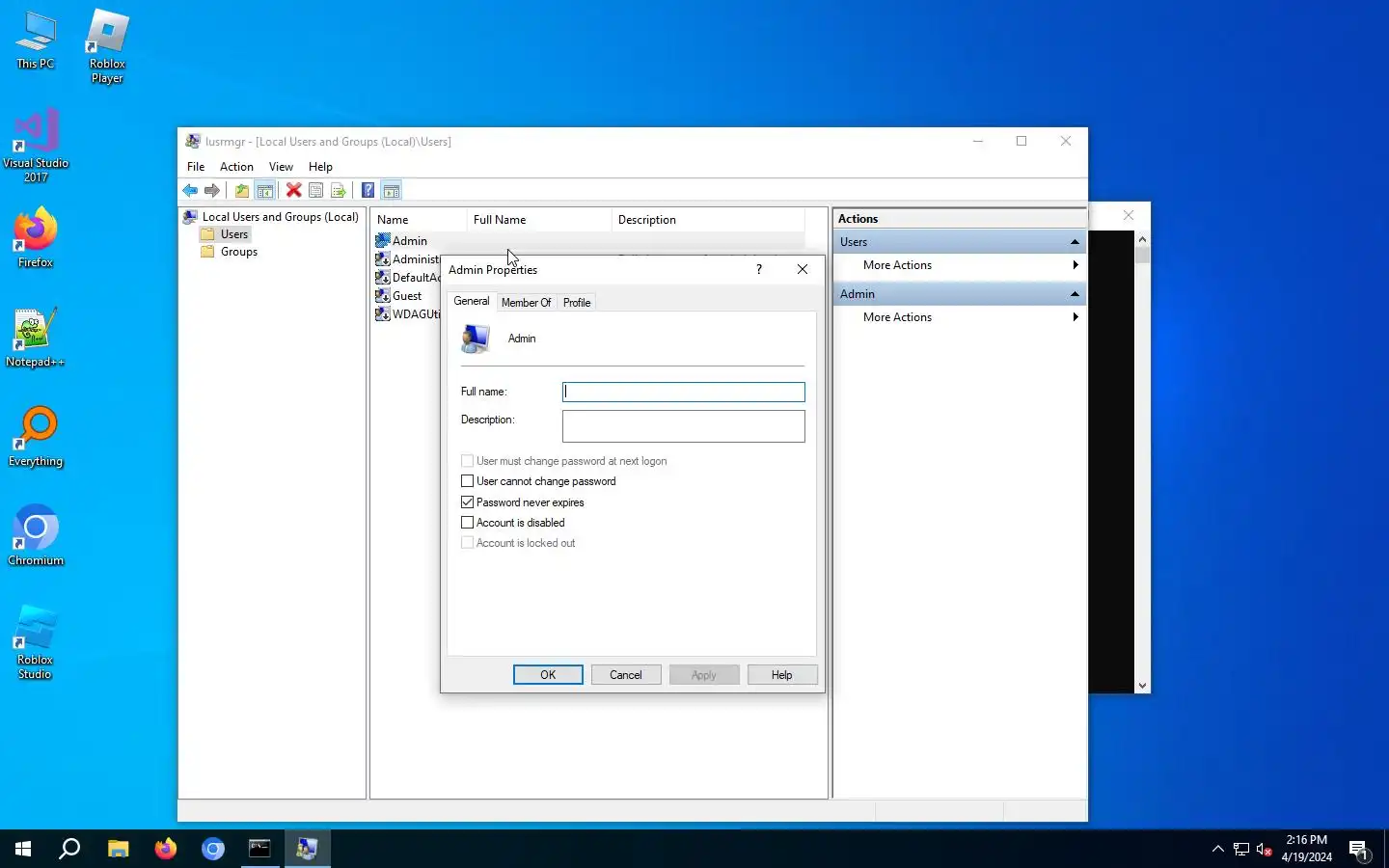The width and height of the screenshot is (1389, 868).
Task: Click the Description column header
Action: click(x=708, y=220)
